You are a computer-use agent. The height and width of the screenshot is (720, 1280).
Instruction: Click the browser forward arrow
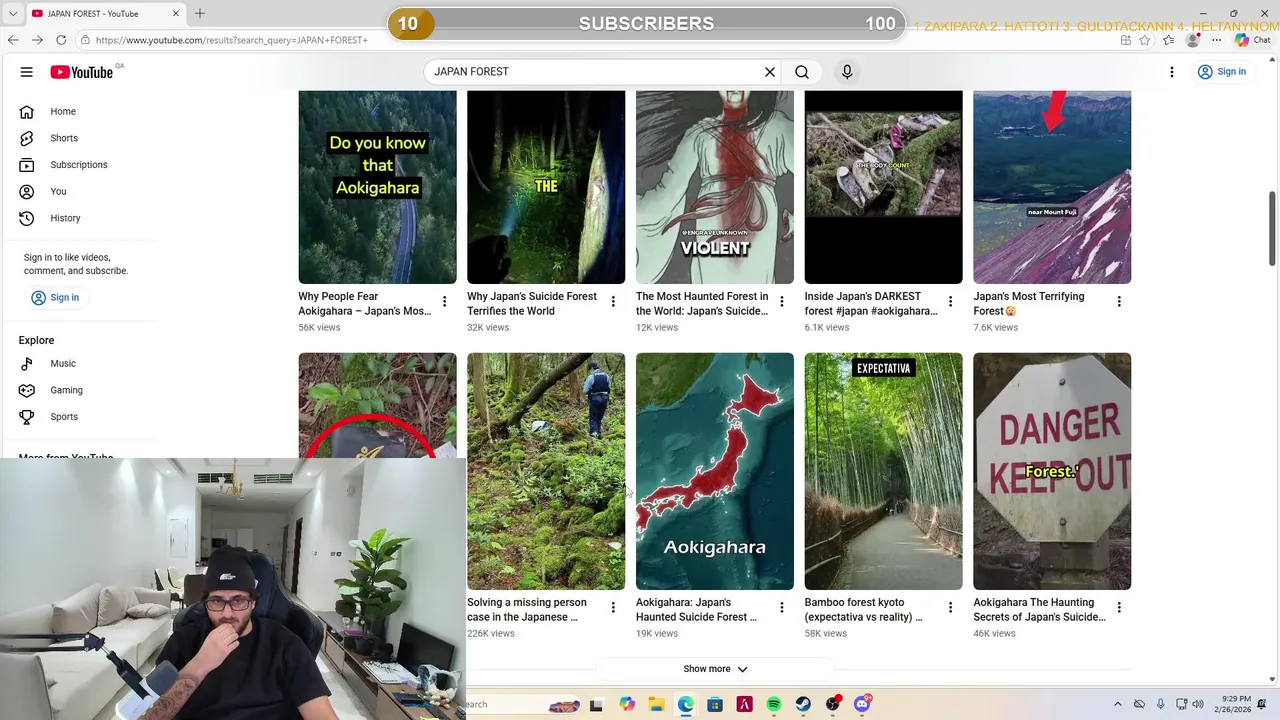37,40
